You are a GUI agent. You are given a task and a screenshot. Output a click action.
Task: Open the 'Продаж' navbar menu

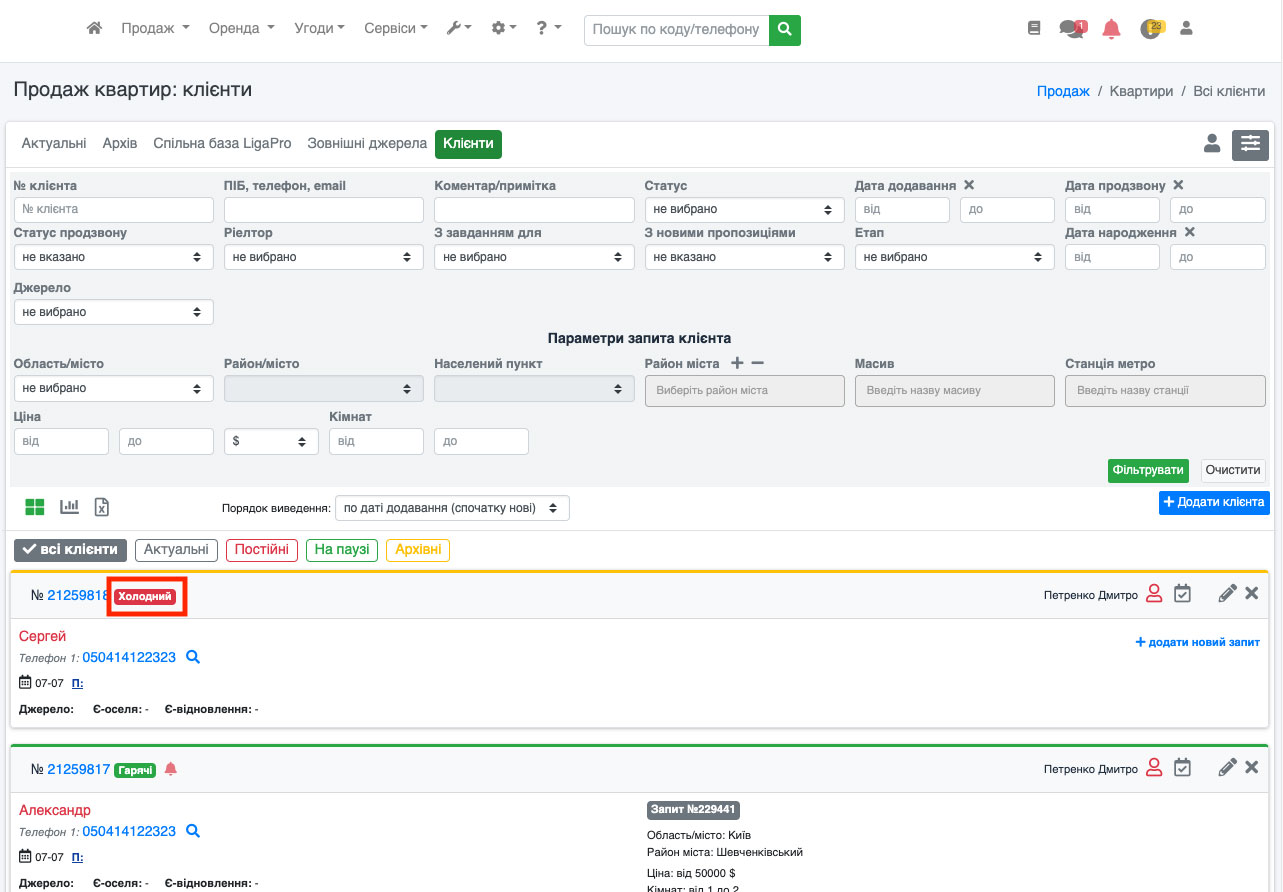[154, 29]
